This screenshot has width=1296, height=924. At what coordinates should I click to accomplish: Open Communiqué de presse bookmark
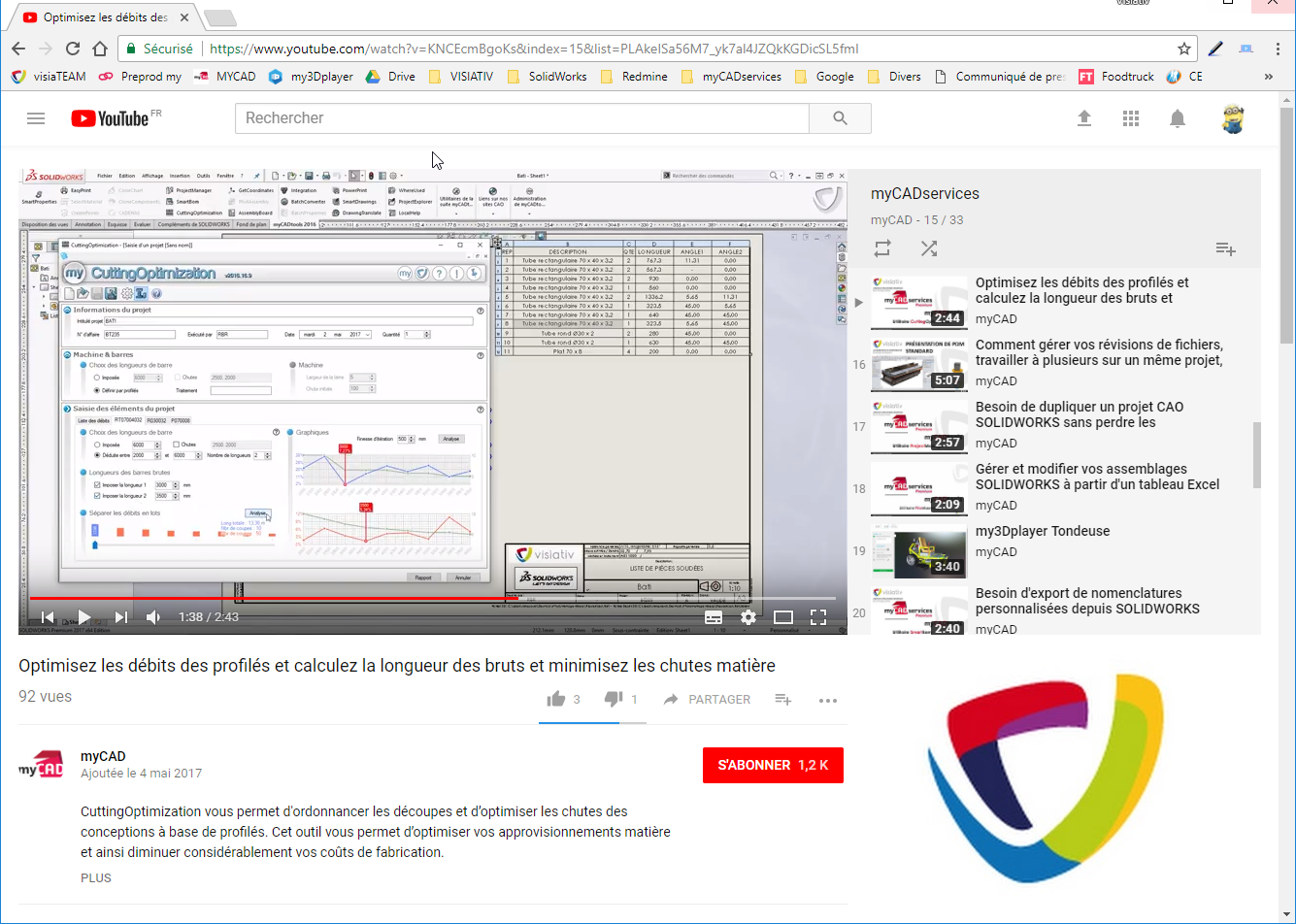click(999, 76)
